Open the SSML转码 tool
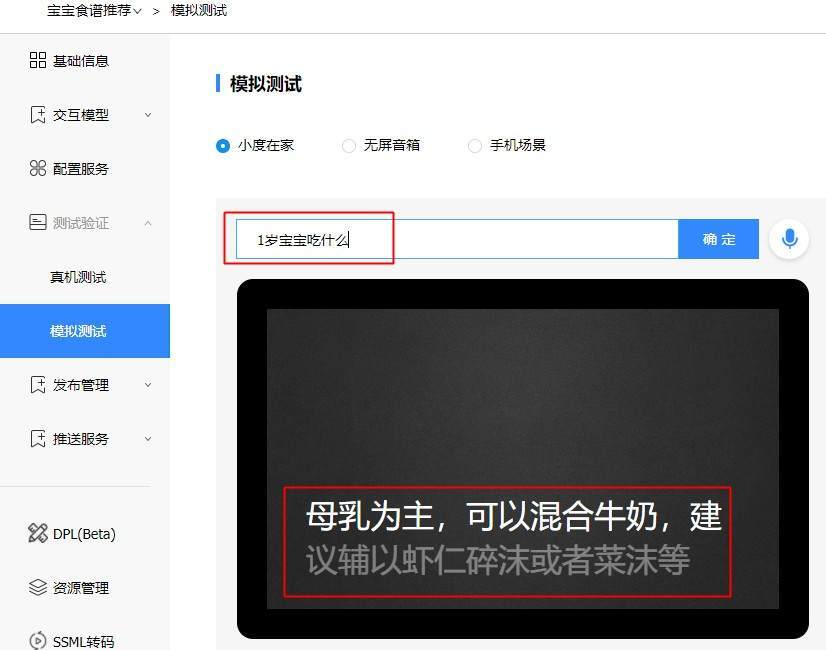 [x=38, y=641]
